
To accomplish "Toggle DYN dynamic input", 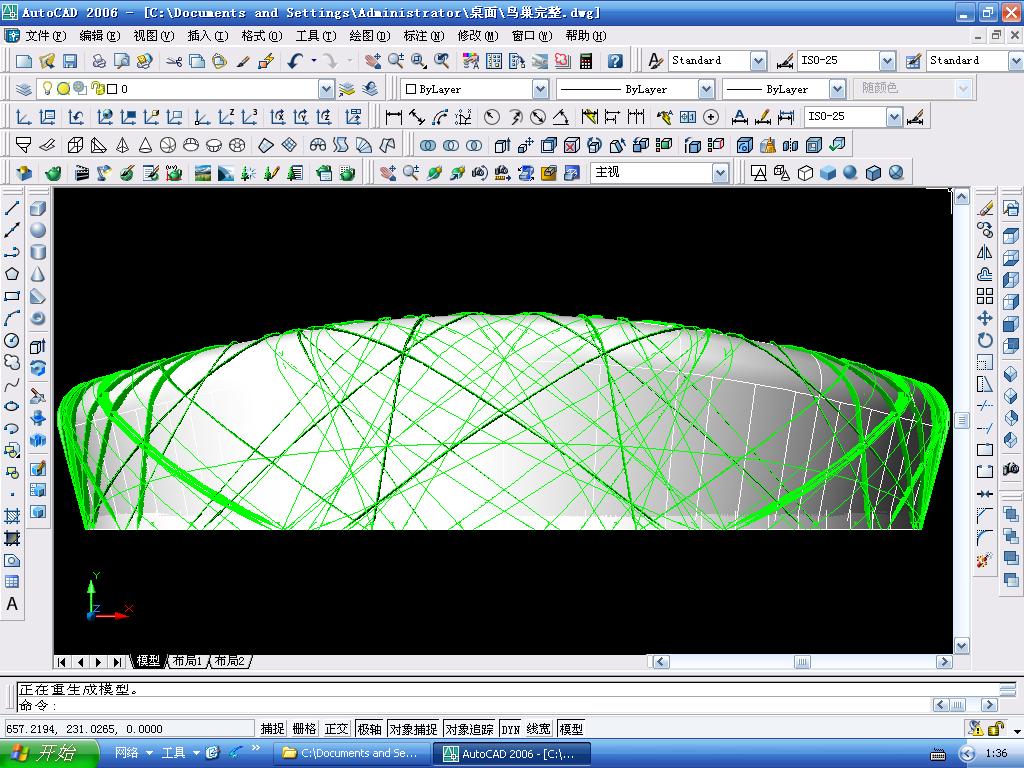I will click(x=511, y=729).
